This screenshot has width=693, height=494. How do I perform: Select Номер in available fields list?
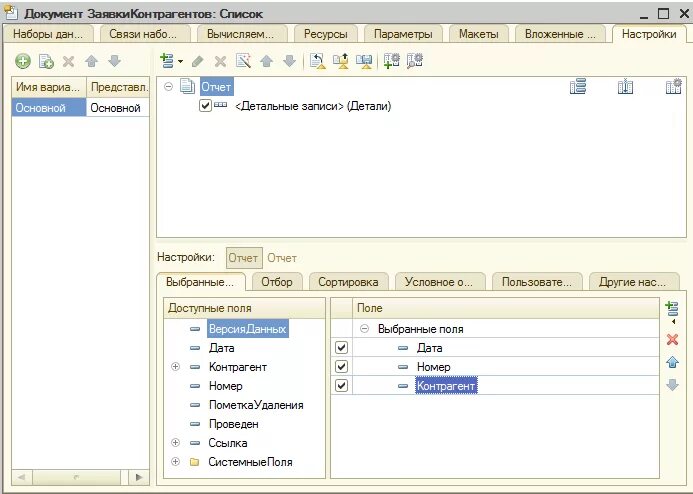[225, 386]
